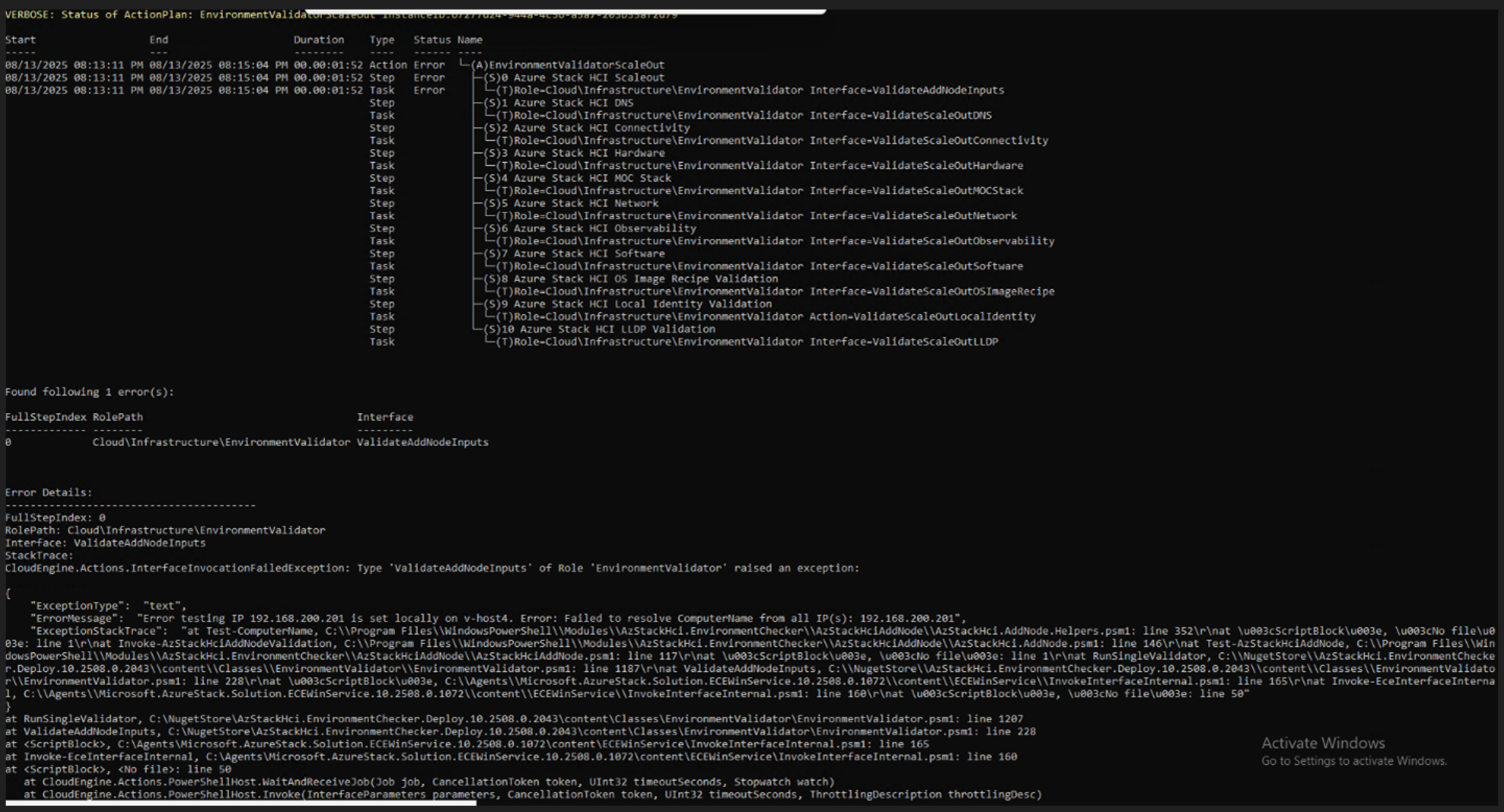Click the Duration column header
This screenshot has height=812, width=1504.
[319, 40]
